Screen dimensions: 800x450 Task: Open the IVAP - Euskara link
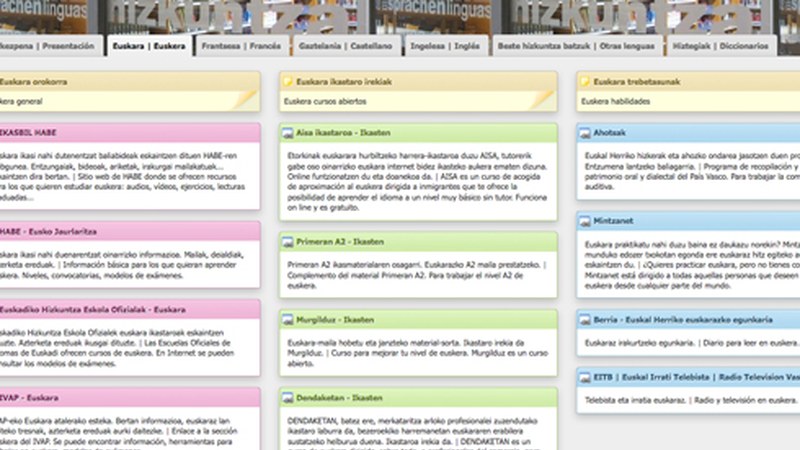click(x=29, y=398)
